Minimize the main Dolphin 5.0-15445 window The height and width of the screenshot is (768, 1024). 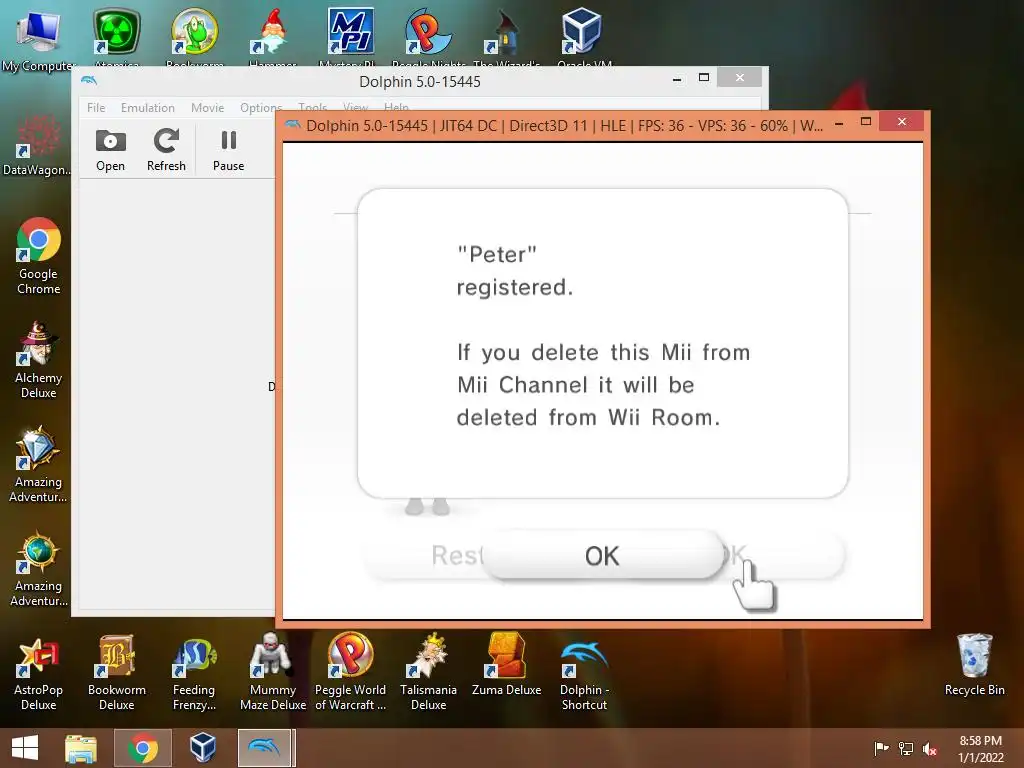click(x=677, y=79)
